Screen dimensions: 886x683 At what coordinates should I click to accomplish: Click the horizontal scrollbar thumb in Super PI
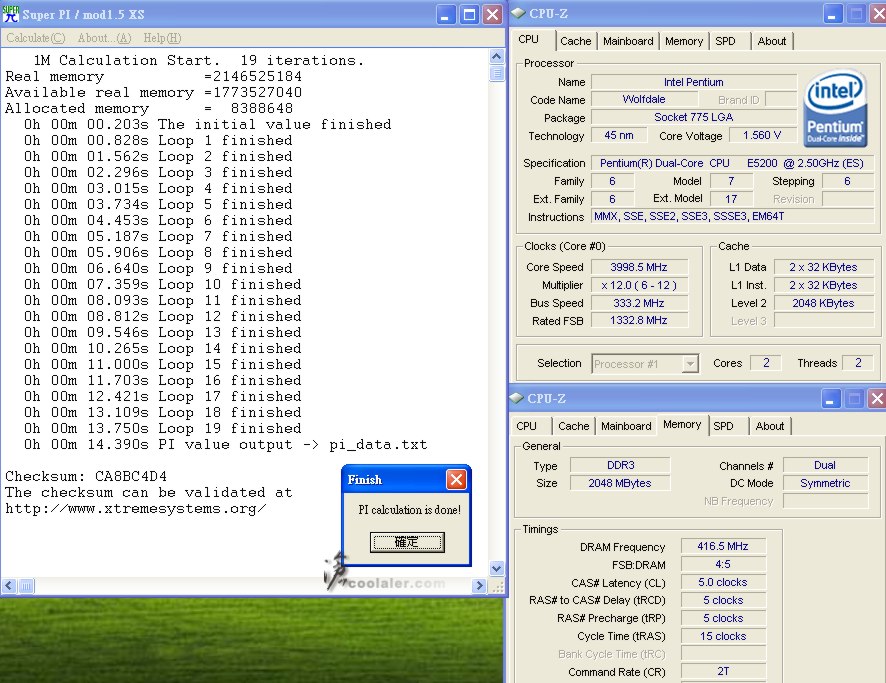26,586
